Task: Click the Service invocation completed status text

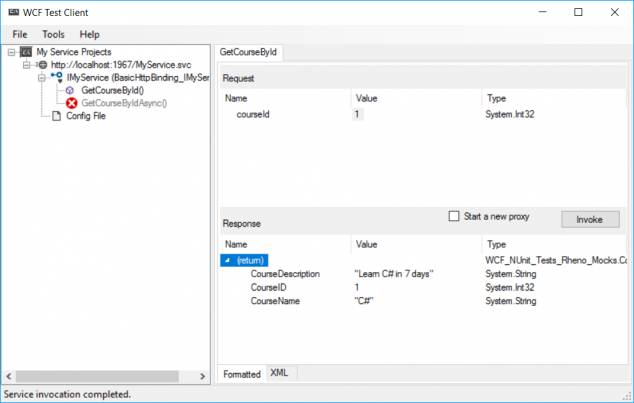Action: tap(67, 394)
